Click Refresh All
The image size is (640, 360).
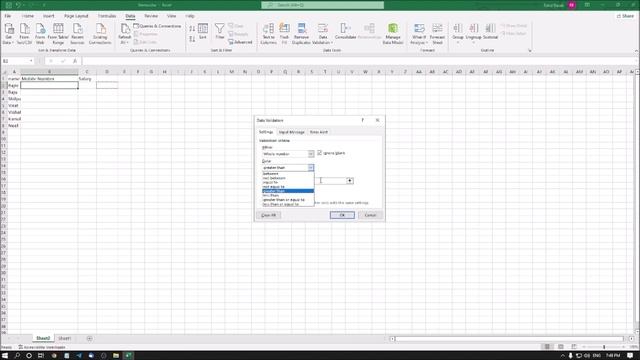[124, 34]
